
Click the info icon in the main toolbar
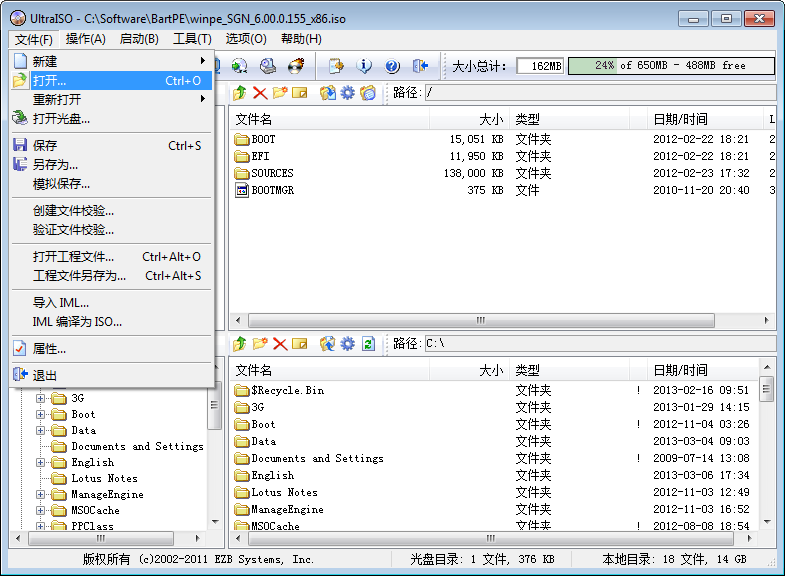[x=365, y=66]
